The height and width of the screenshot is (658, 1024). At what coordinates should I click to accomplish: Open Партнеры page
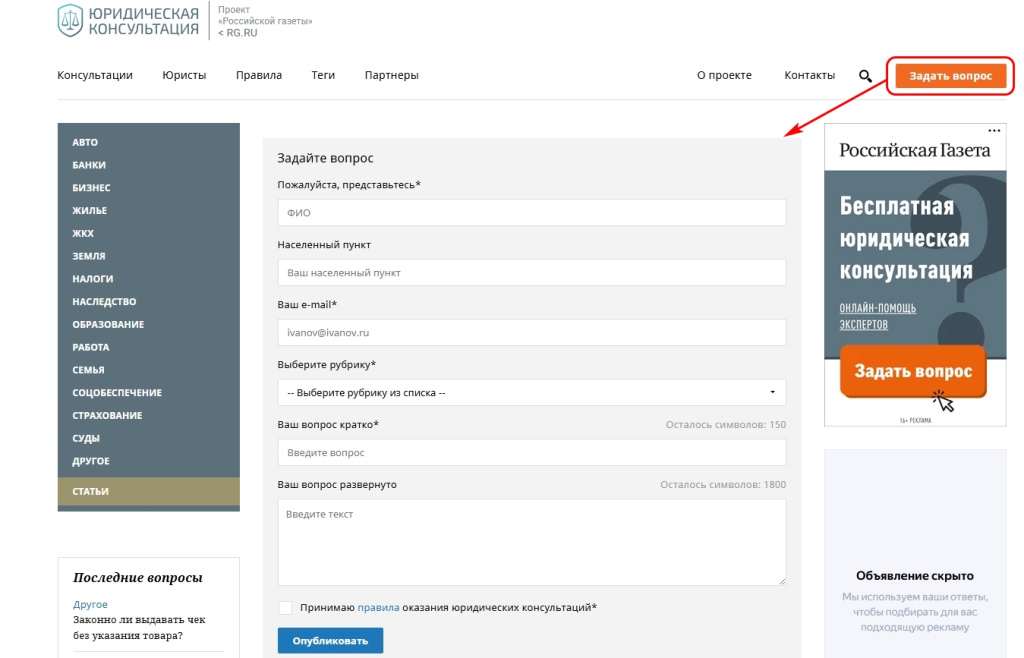[x=392, y=75]
